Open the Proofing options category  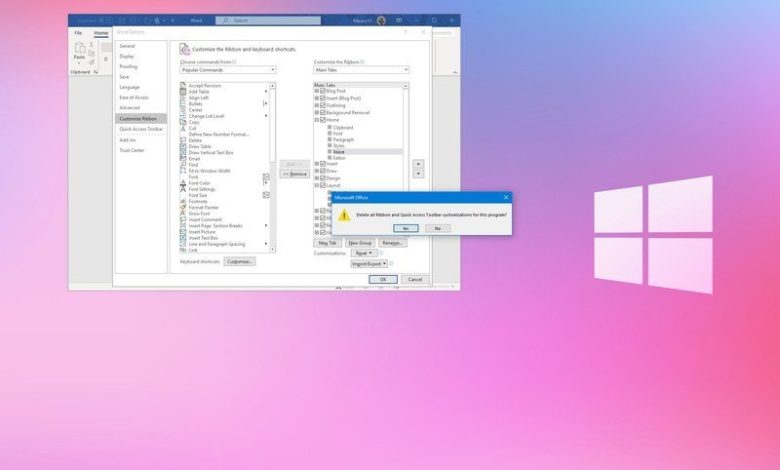(128, 66)
